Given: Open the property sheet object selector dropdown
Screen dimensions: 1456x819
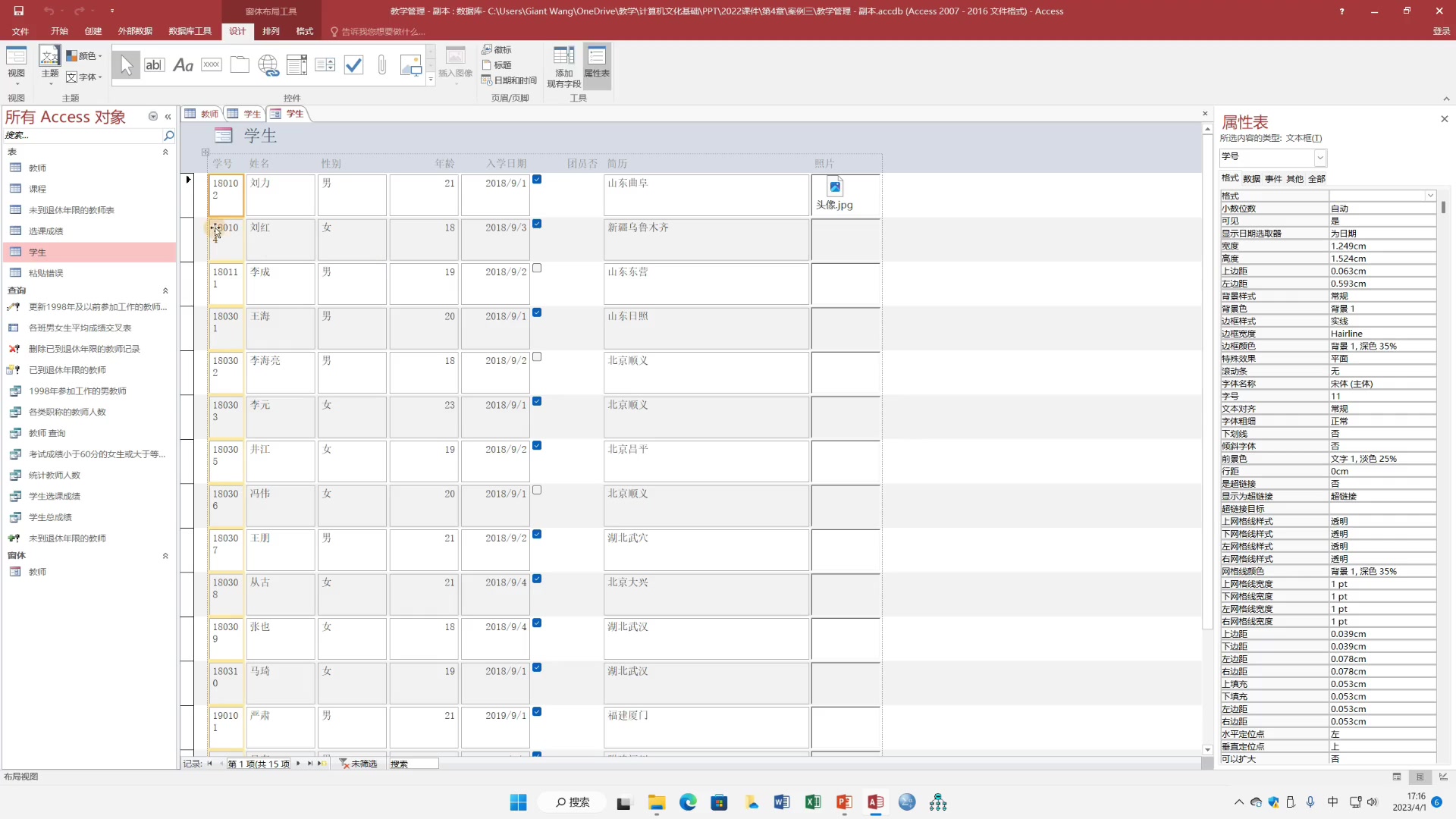Looking at the screenshot, I should [1319, 157].
